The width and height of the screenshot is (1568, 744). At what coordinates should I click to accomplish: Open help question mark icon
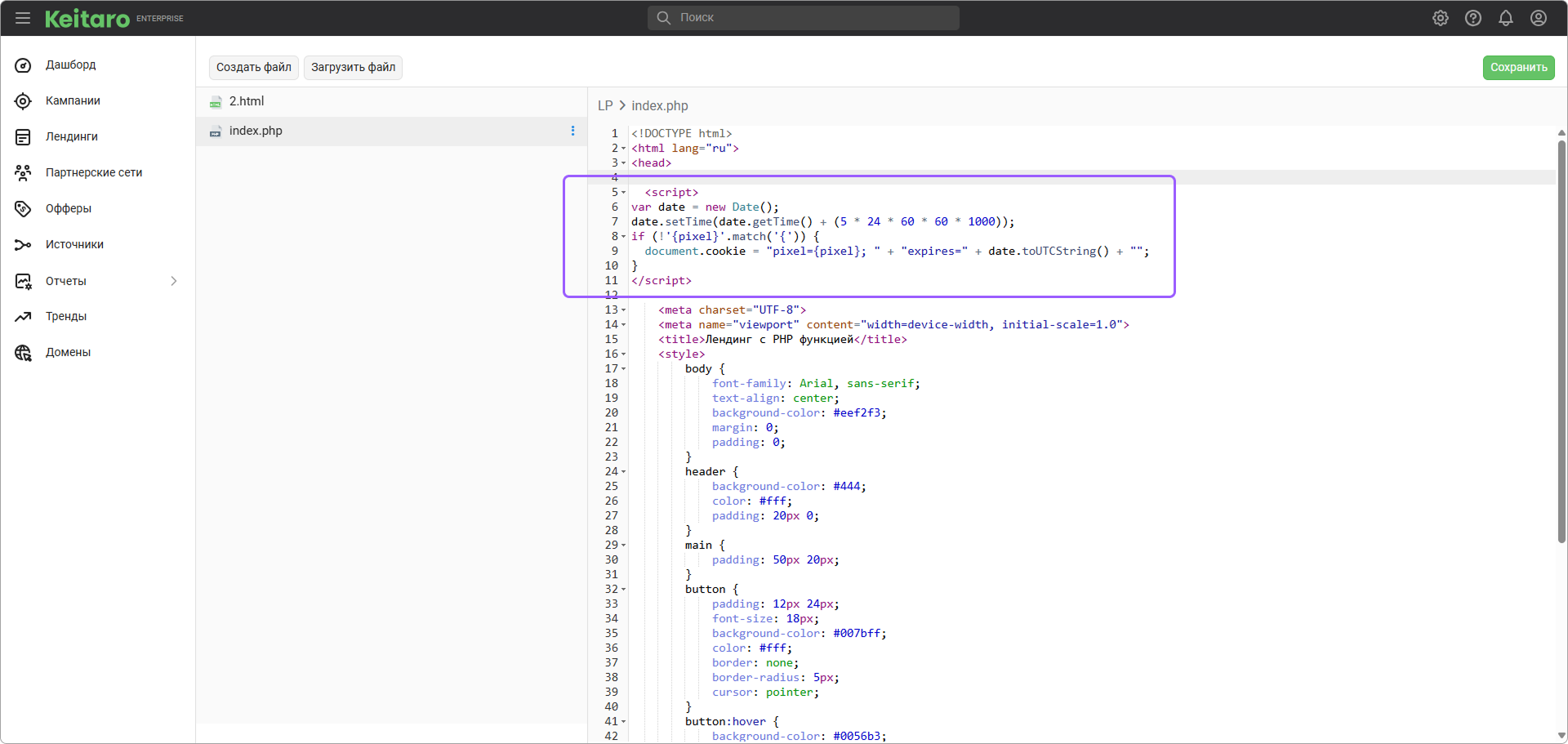pyautogui.click(x=1473, y=18)
